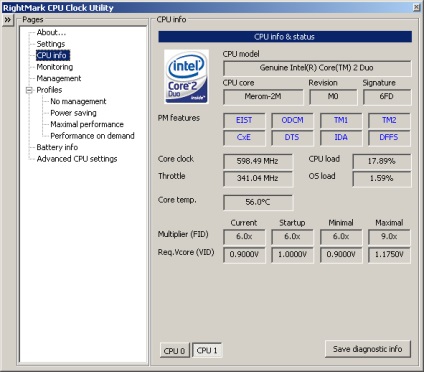Image resolution: width=424 pixels, height=372 pixels.
Task: Click the 6FD signature field
Action: 387,97
